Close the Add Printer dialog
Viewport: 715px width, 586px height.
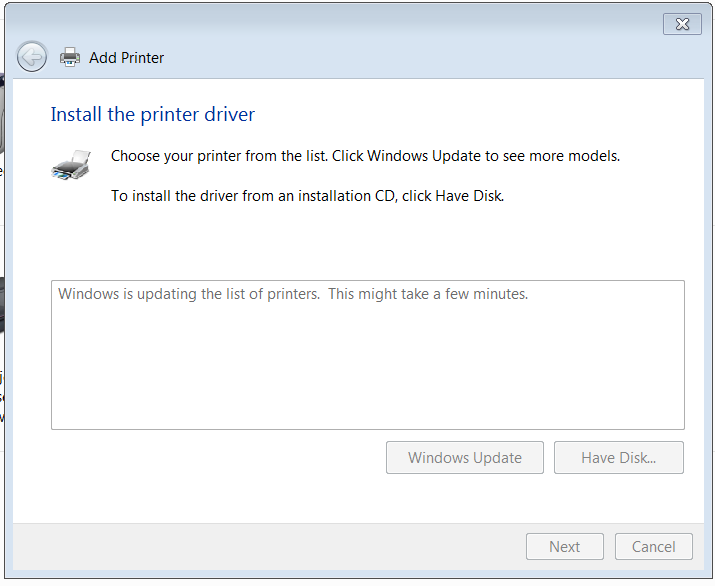682,25
